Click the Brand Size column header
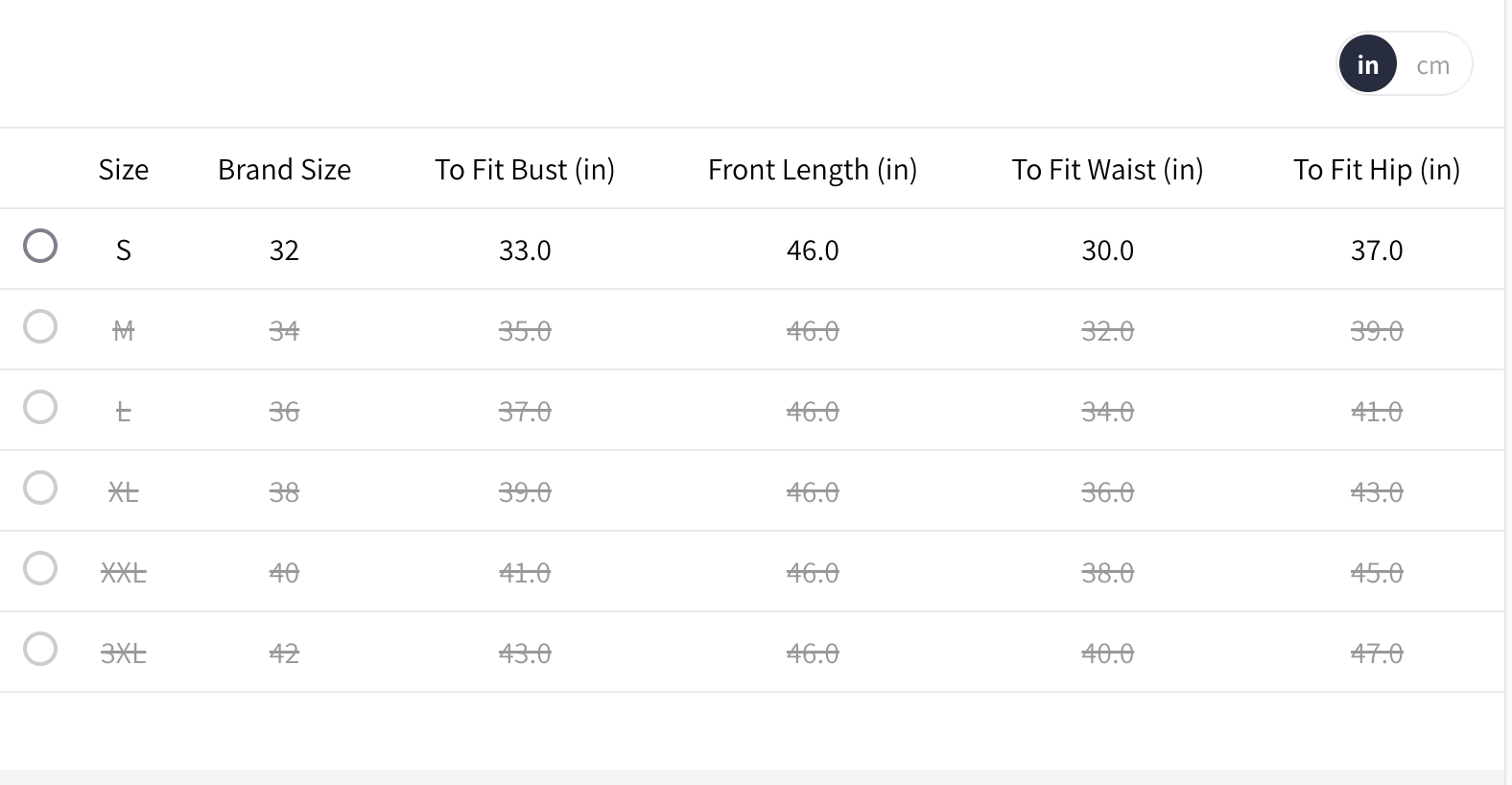 click(x=284, y=170)
